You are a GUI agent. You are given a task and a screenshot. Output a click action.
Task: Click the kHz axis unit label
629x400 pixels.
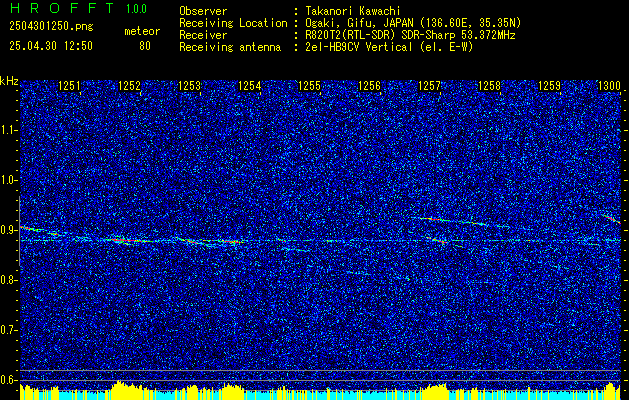pos(9,81)
